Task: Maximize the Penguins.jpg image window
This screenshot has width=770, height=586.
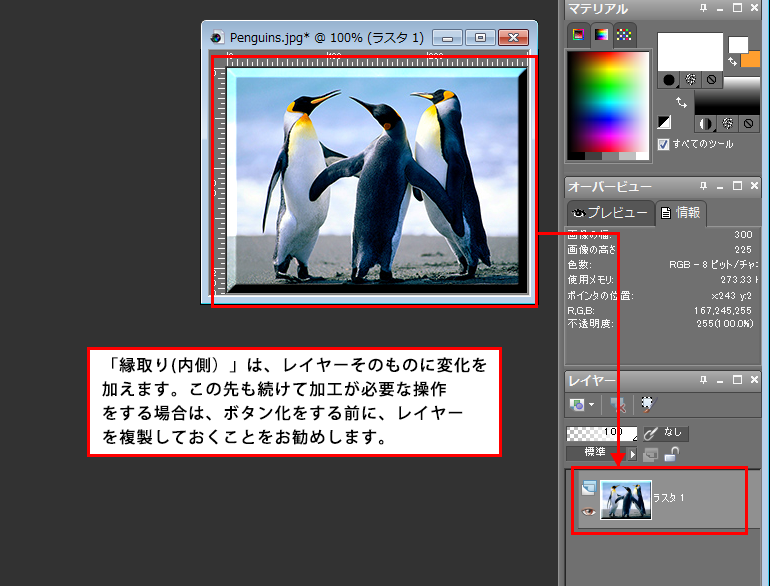Action: (x=480, y=38)
